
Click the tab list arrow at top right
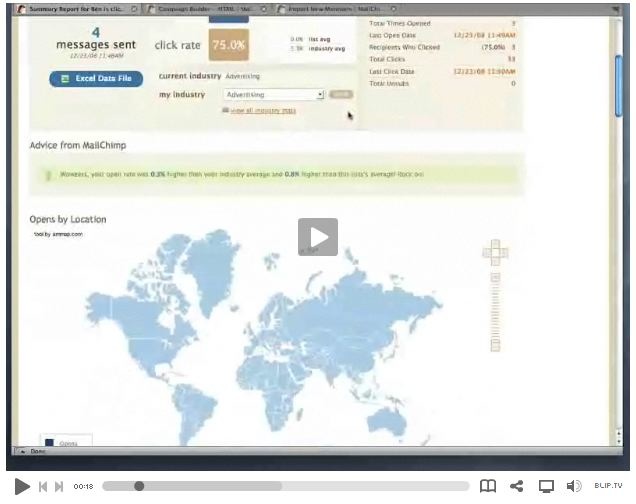coord(616,8)
